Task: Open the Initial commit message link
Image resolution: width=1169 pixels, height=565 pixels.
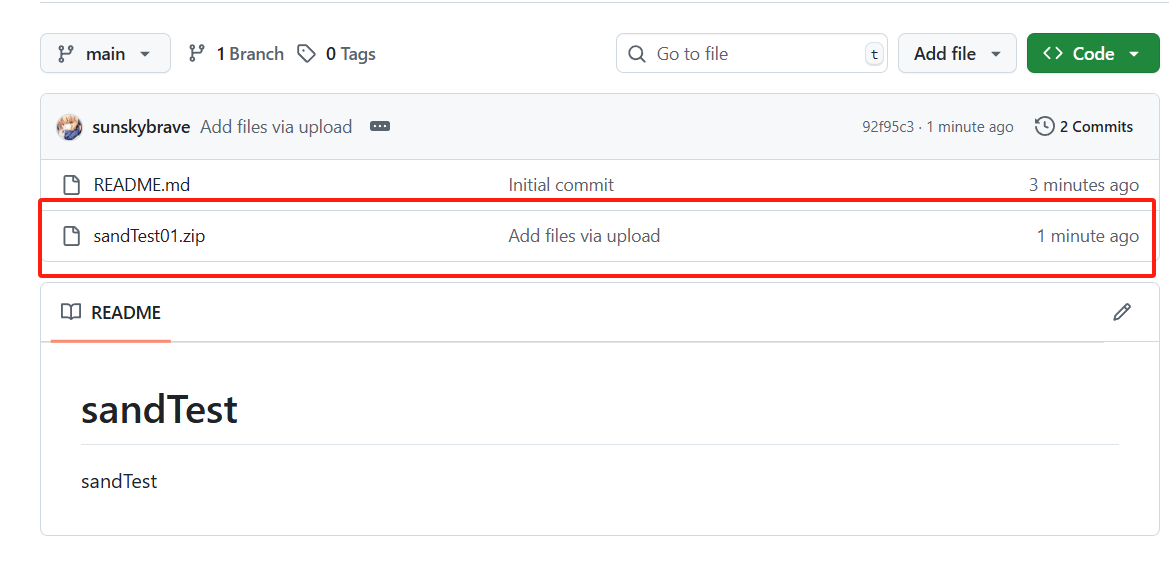Action: tap(561, 185)
